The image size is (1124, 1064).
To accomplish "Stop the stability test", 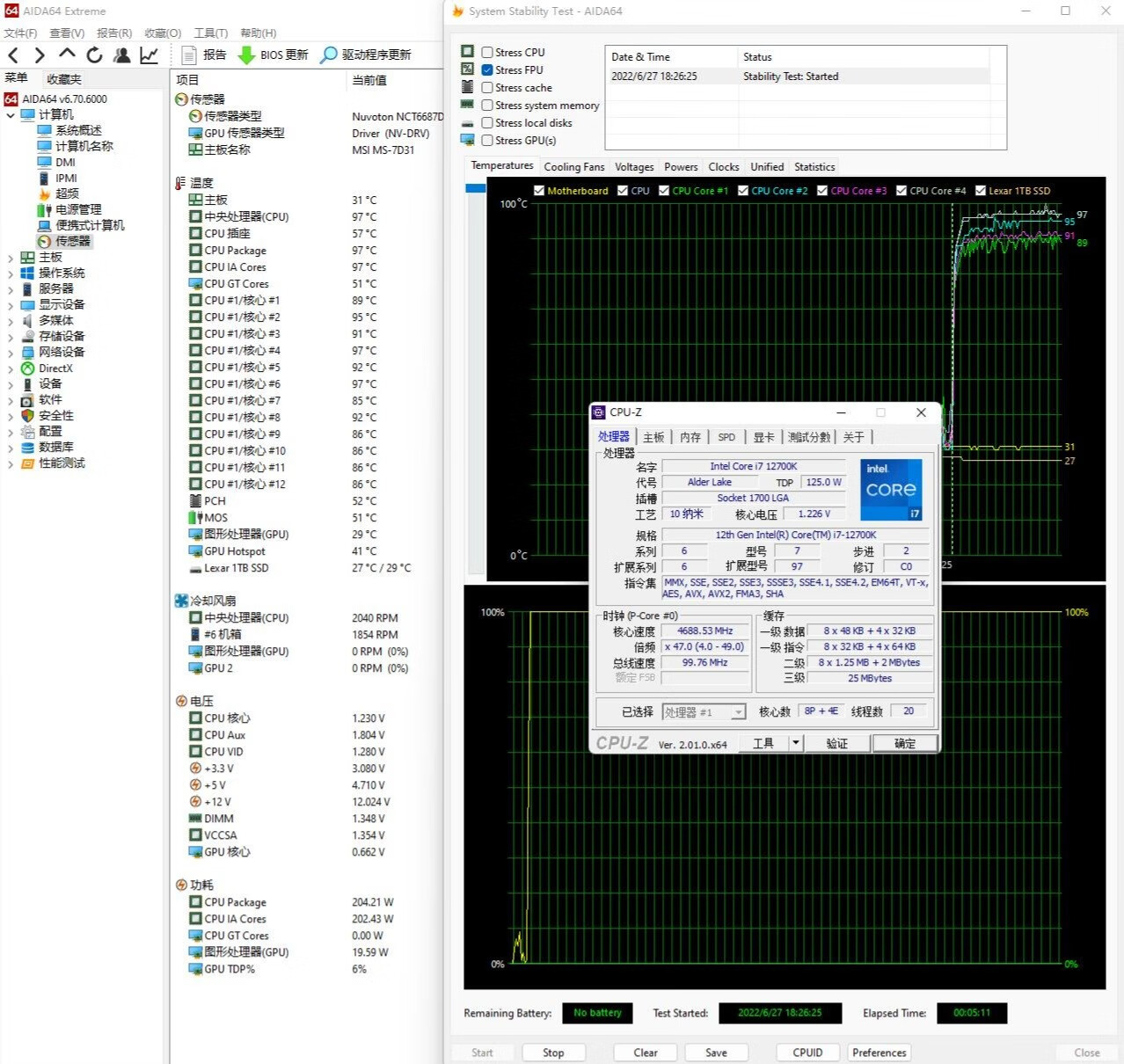I will (553, 1053).
